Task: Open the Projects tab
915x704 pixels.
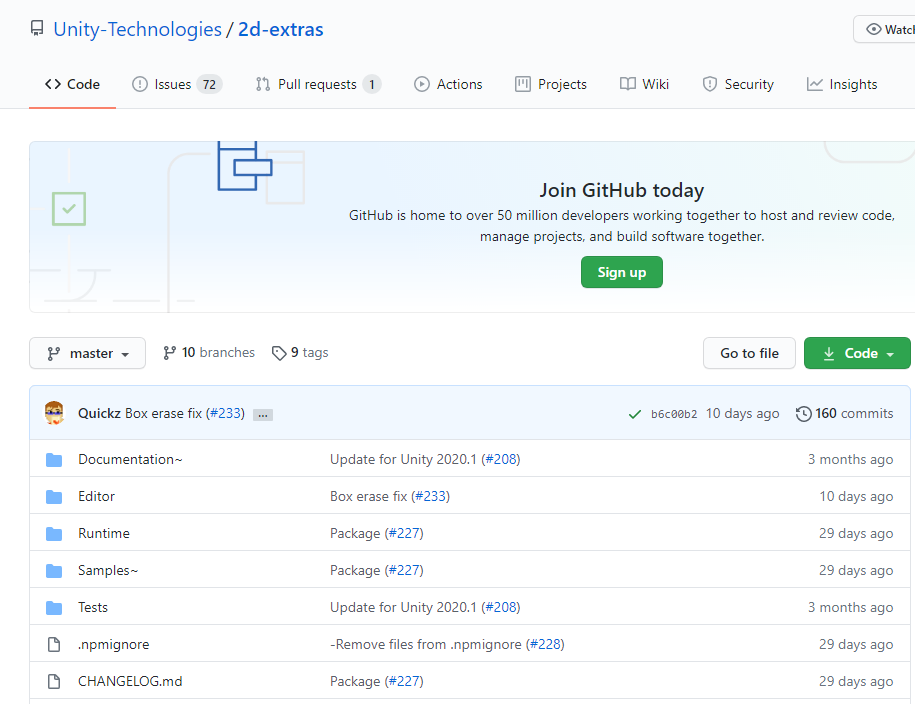Action: (551, 84)
